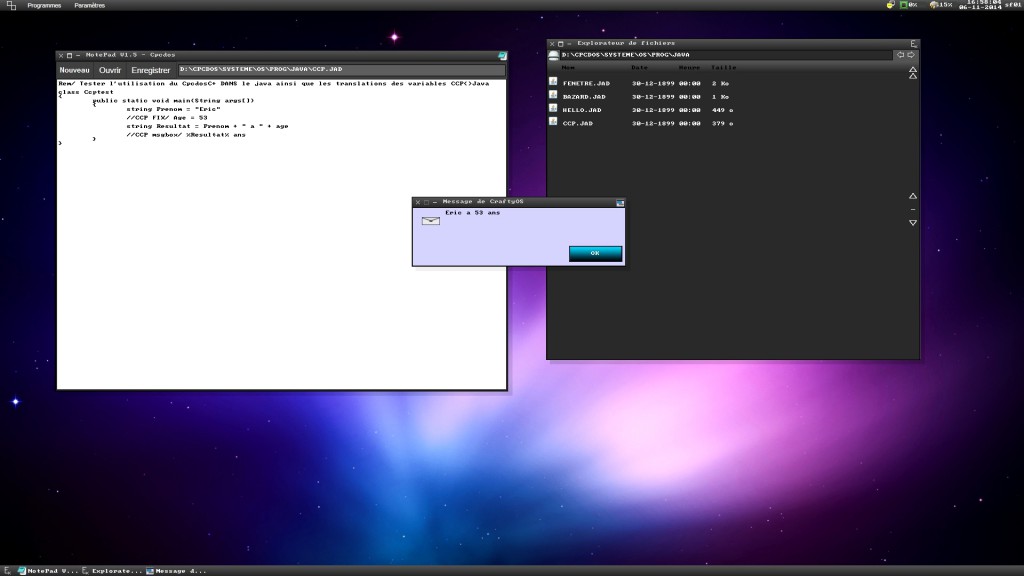
Task: Go back with the explorer left arrow
Action: pos(899,55)
